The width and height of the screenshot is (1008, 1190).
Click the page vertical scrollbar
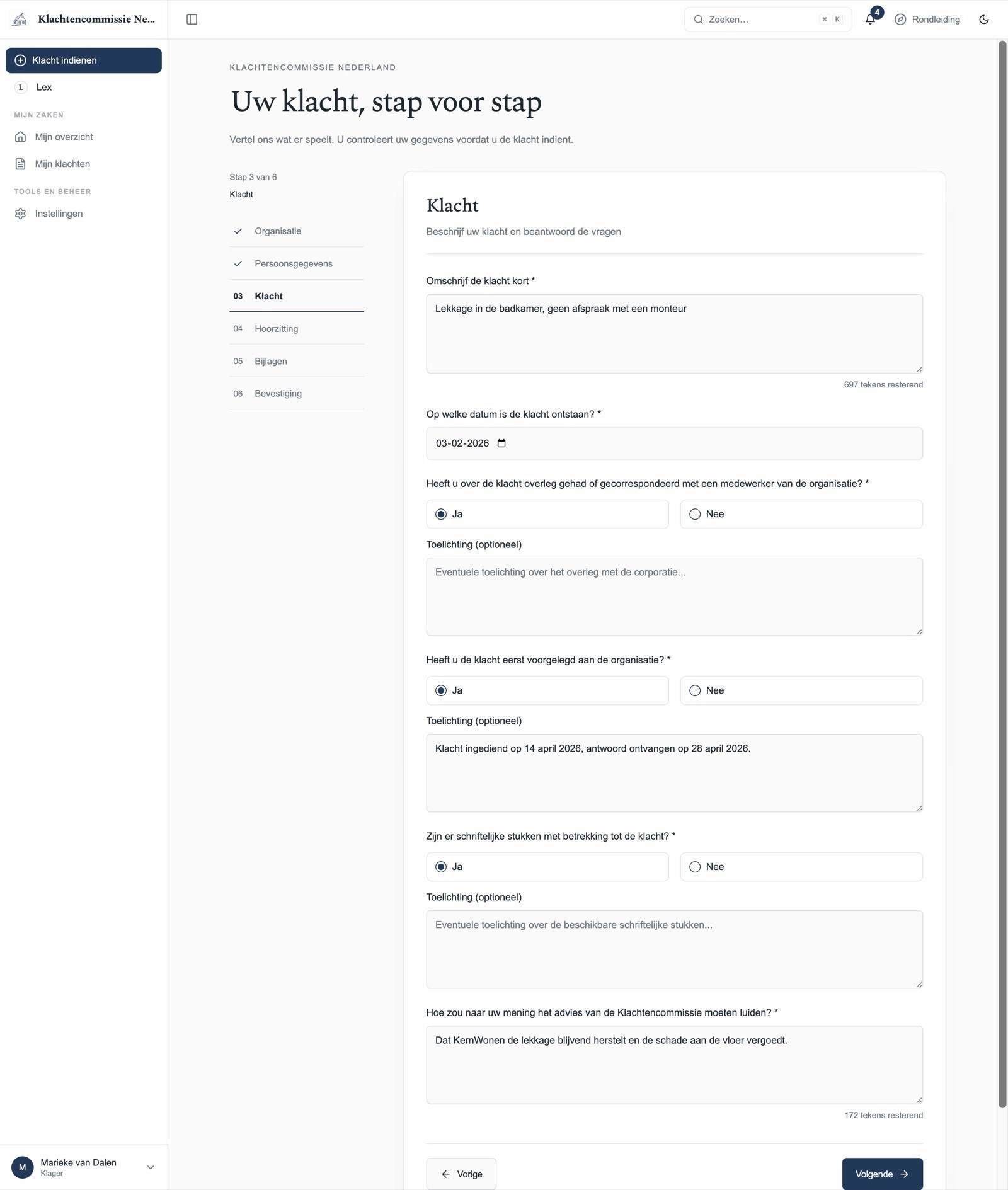[x=1002, y=573]
